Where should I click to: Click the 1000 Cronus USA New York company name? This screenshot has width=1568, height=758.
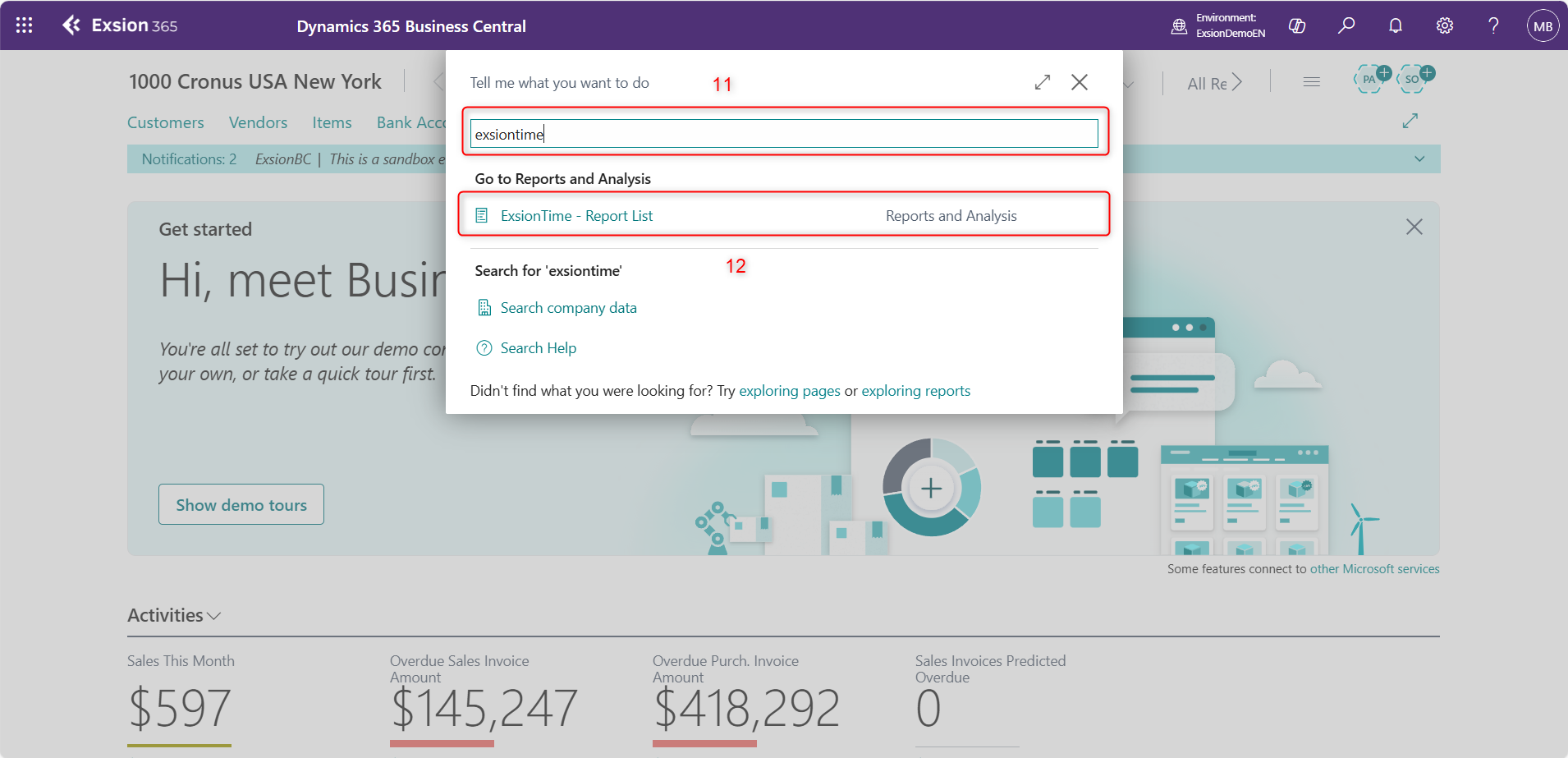pyautogui.click(x=255, y=81)
